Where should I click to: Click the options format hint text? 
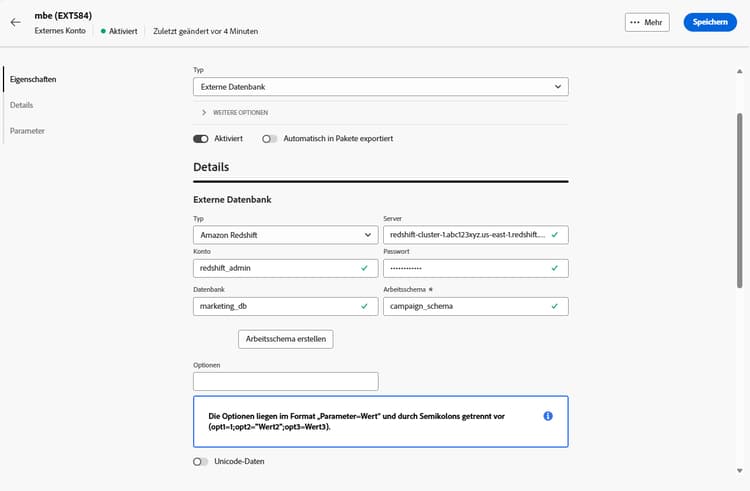[357, 421]
